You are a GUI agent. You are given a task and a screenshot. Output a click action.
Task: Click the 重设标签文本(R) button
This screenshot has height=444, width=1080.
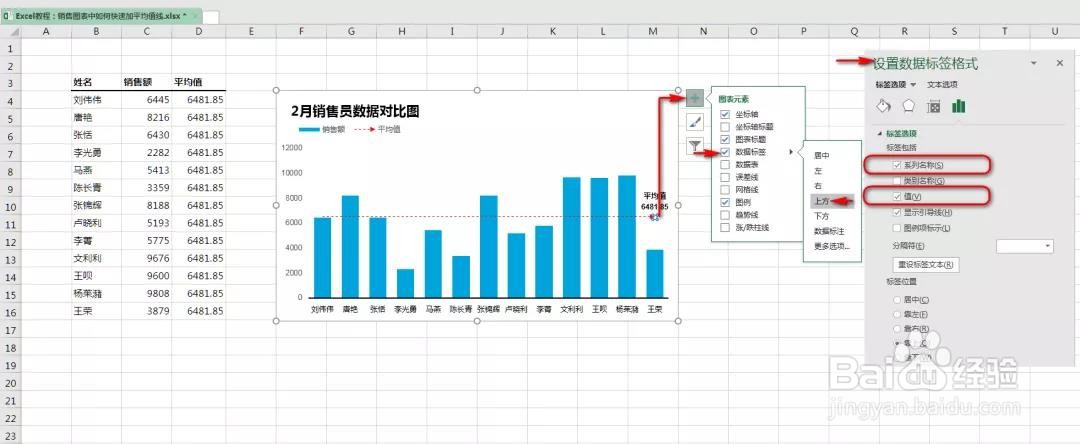tap(924, 265)
